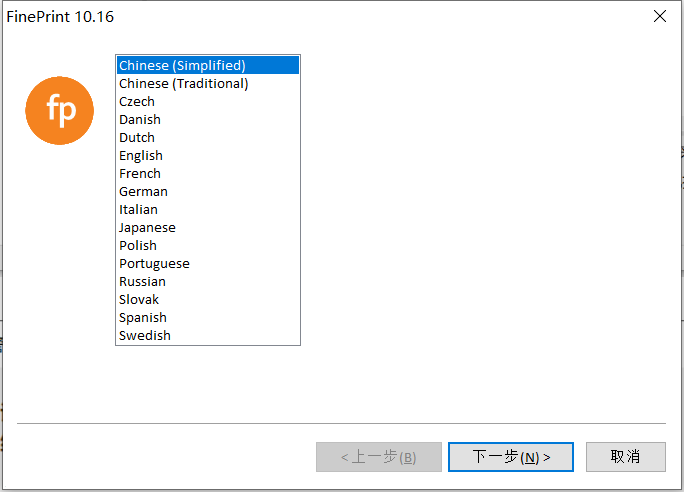
Task: Pick Dutch as installer language
Action: (208, 137)
